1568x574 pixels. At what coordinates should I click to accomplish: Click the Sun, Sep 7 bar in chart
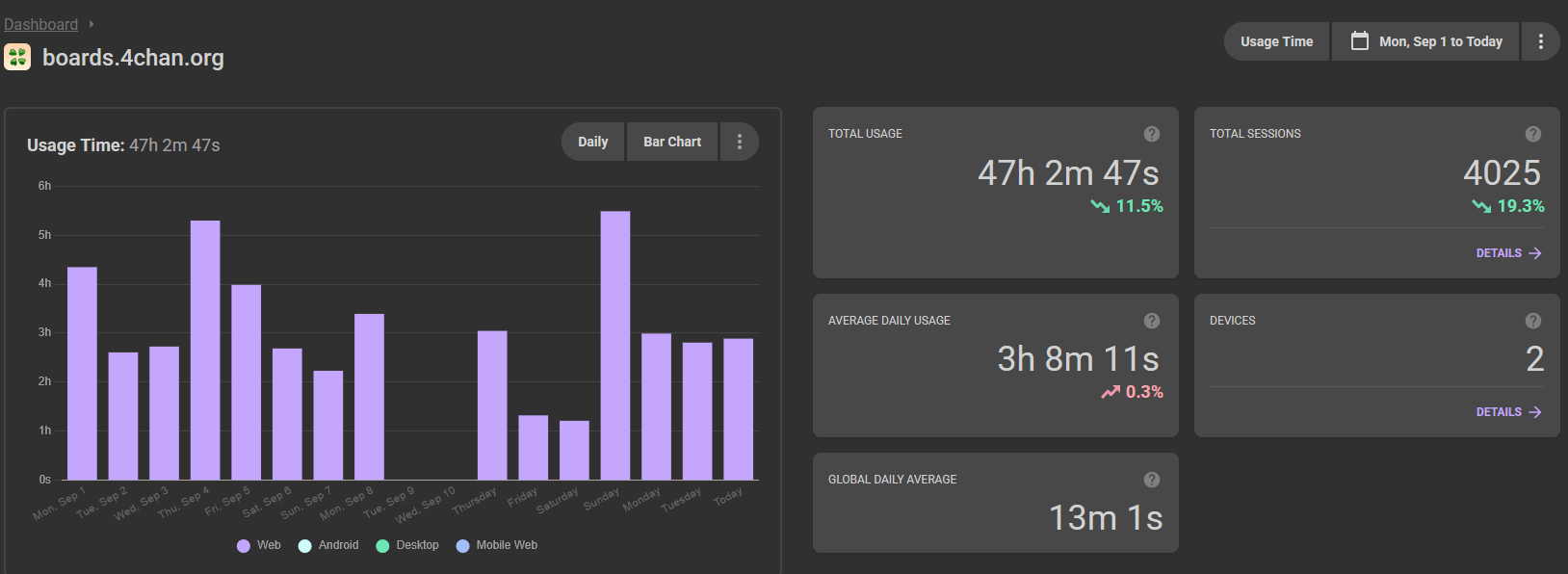point(328,426)
